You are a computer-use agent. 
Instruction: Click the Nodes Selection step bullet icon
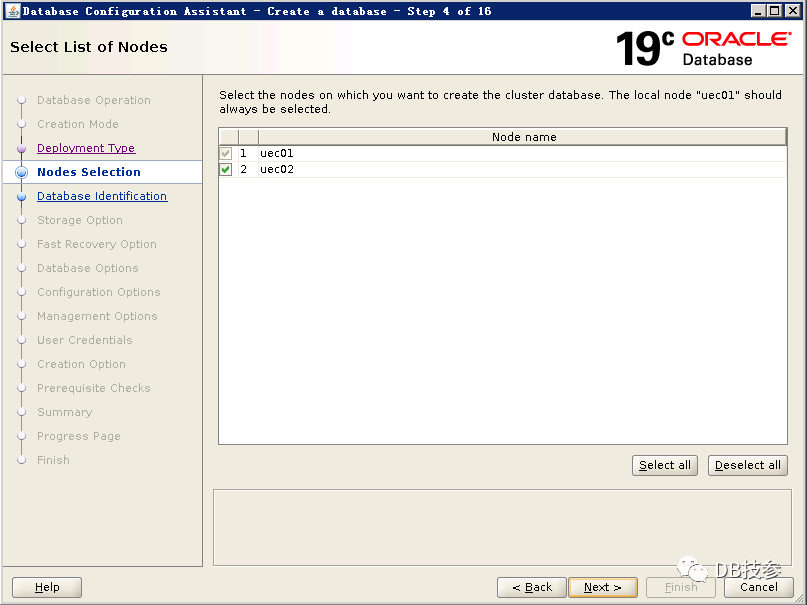click(21, 172)
